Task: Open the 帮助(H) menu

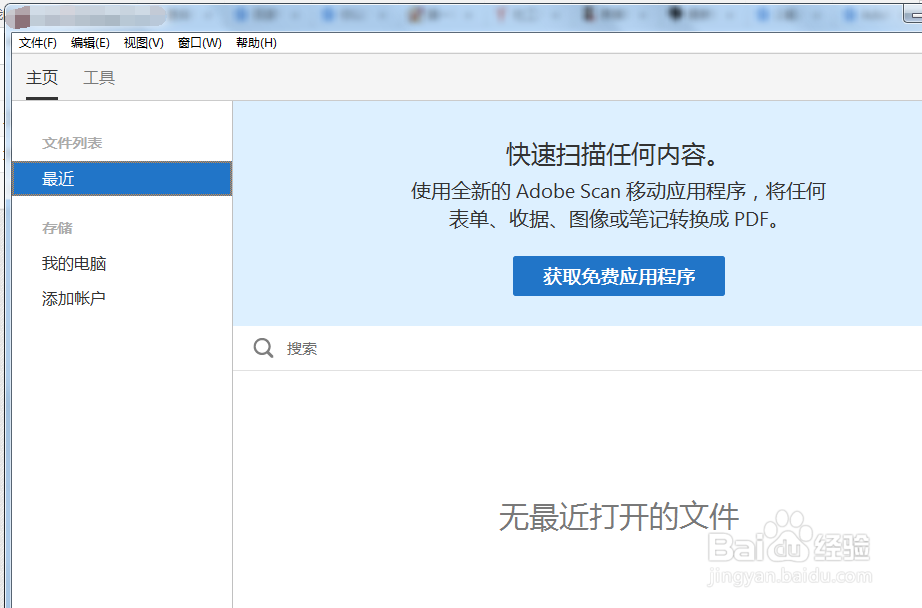Action: click(256, 43)
